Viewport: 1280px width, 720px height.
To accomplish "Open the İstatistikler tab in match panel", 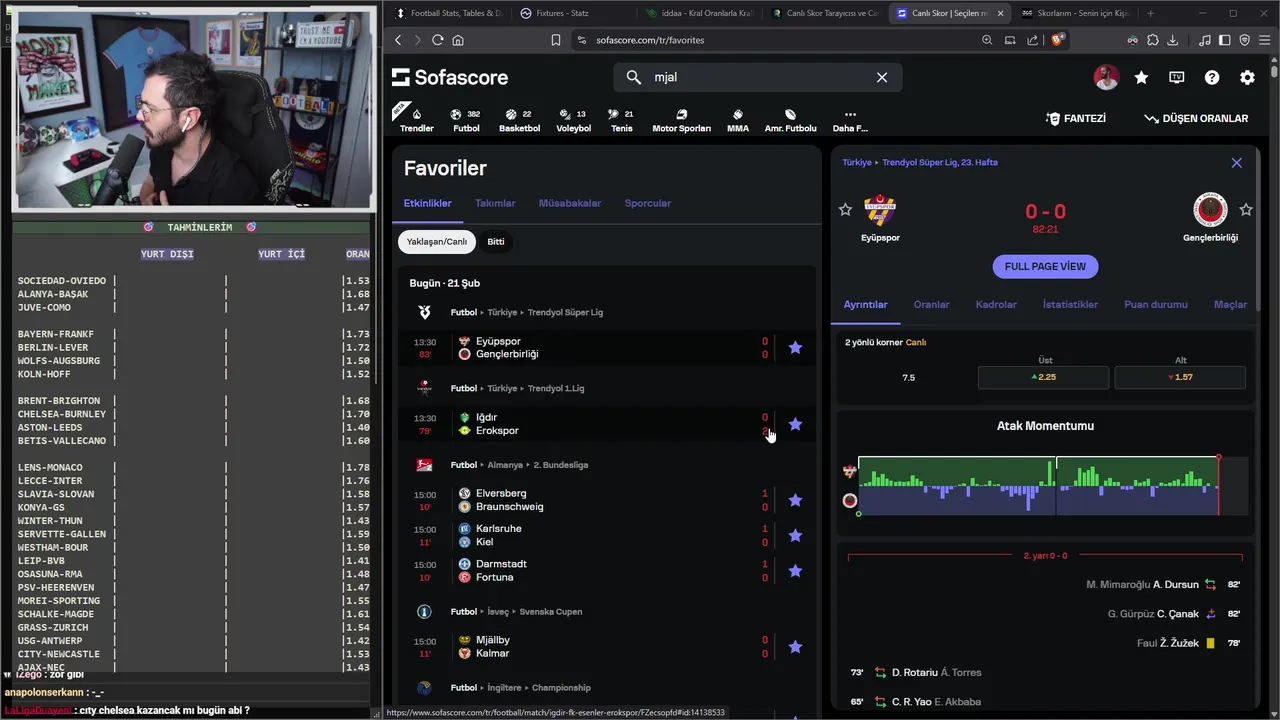I will pos(1070,305).
